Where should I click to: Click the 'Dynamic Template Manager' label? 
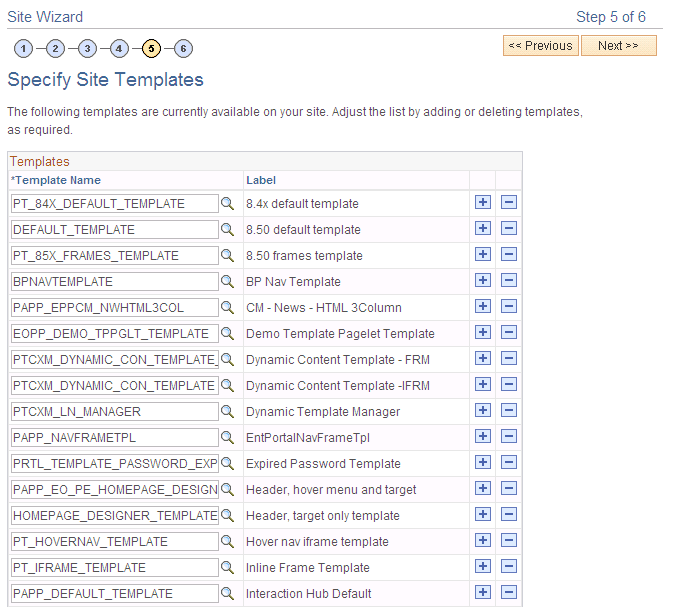tap(323, 412)
